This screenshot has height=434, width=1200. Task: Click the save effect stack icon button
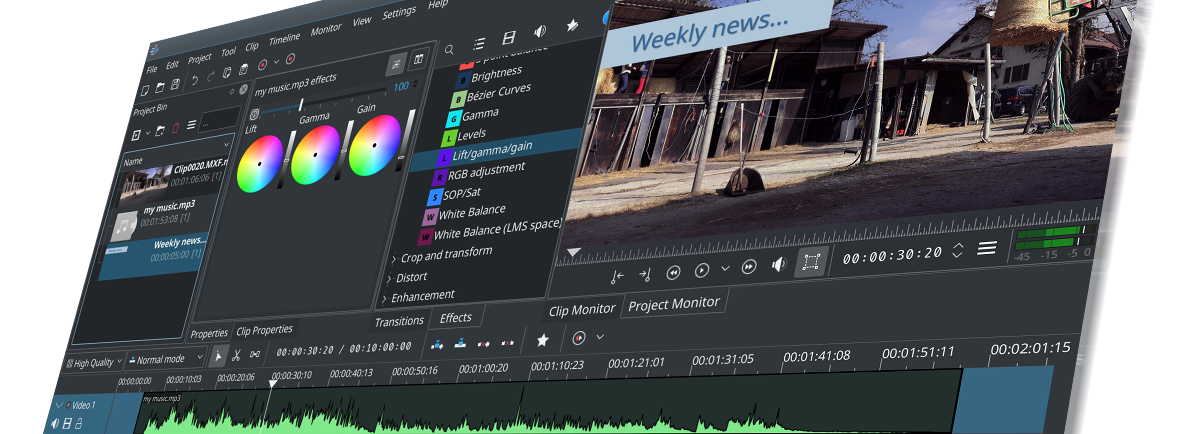click(x=396, y=65)
